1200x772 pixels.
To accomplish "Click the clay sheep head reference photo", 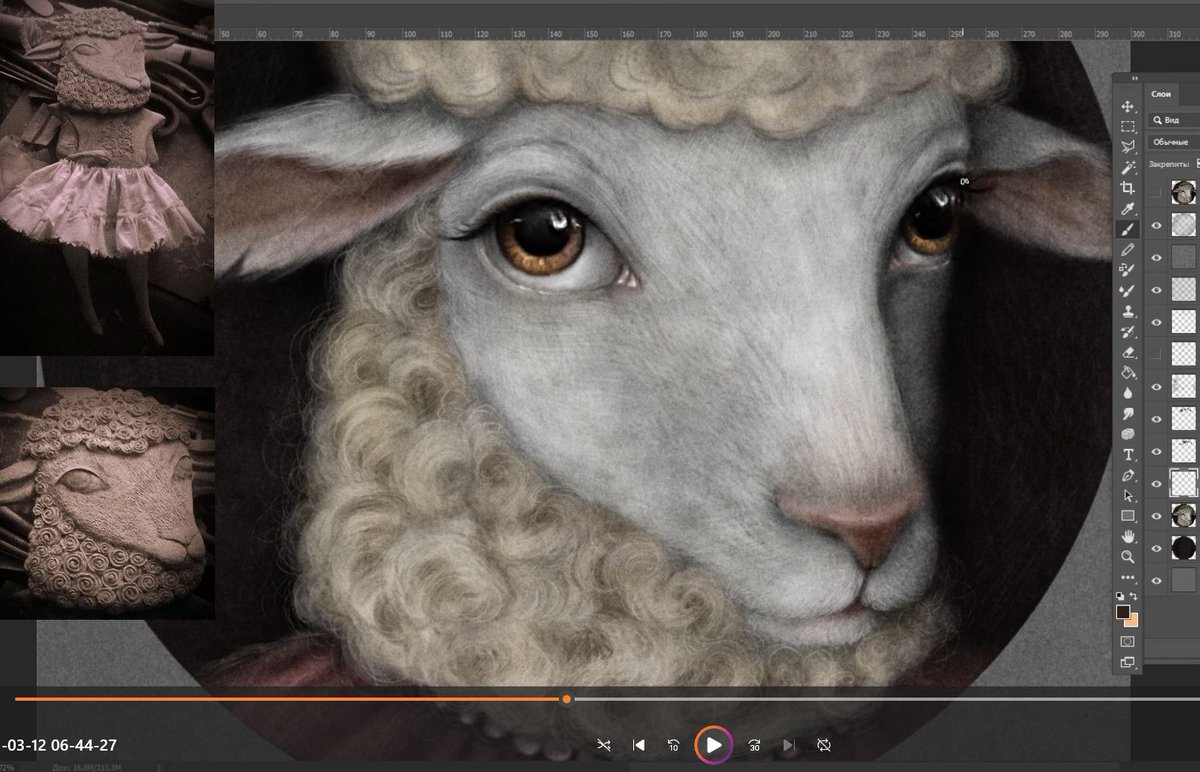I will click(107, 503).
